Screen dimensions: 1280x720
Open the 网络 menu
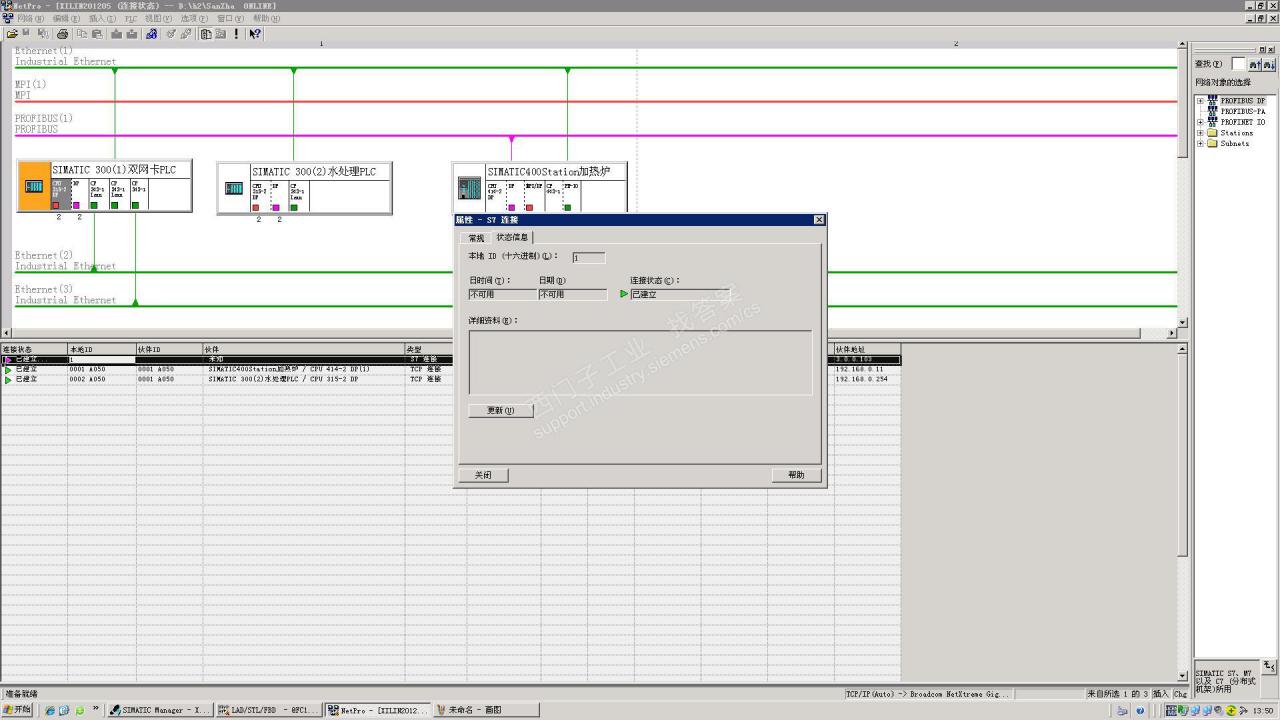coord(30,18)
